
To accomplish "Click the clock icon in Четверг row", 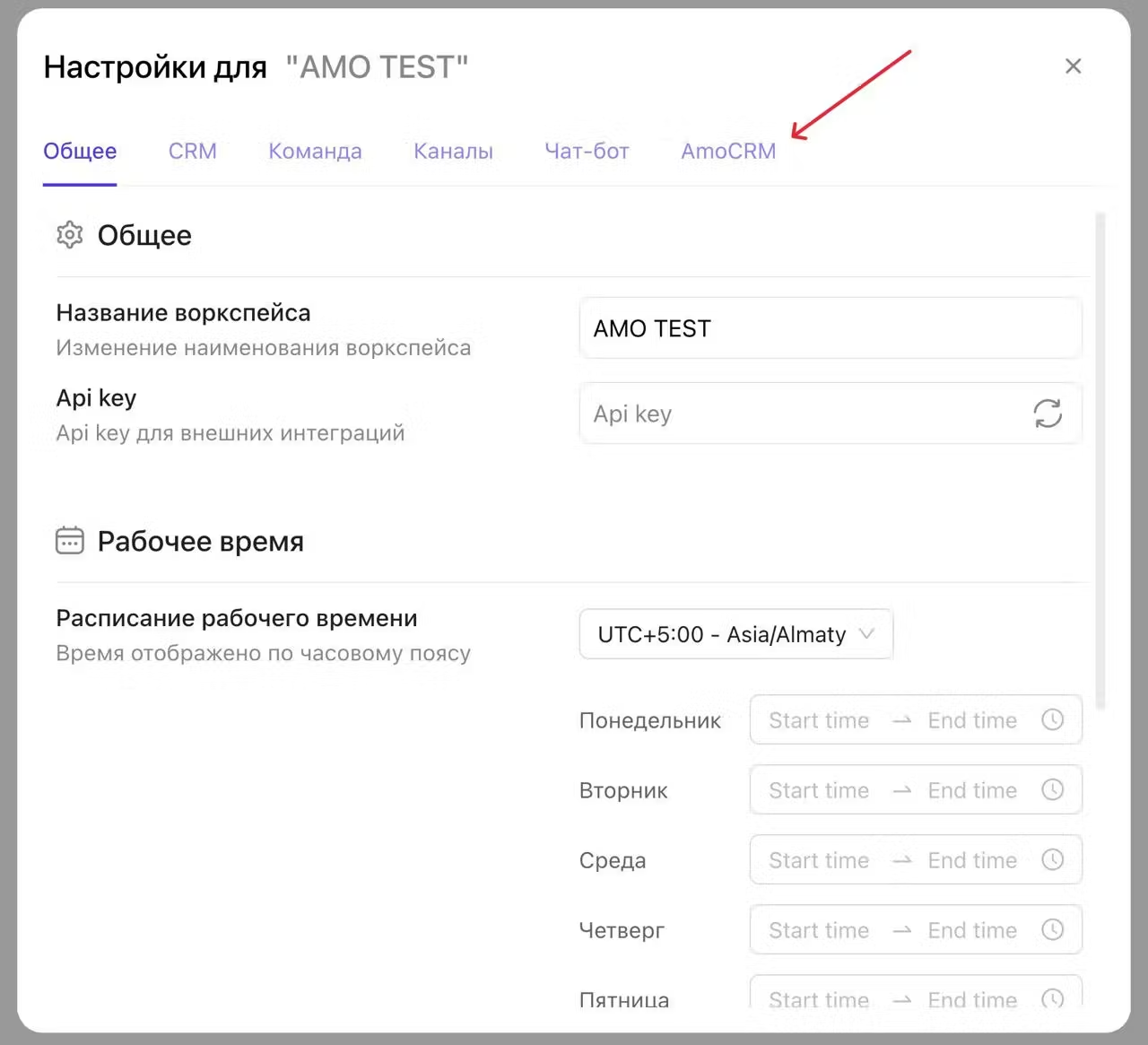I will 1052,929.
